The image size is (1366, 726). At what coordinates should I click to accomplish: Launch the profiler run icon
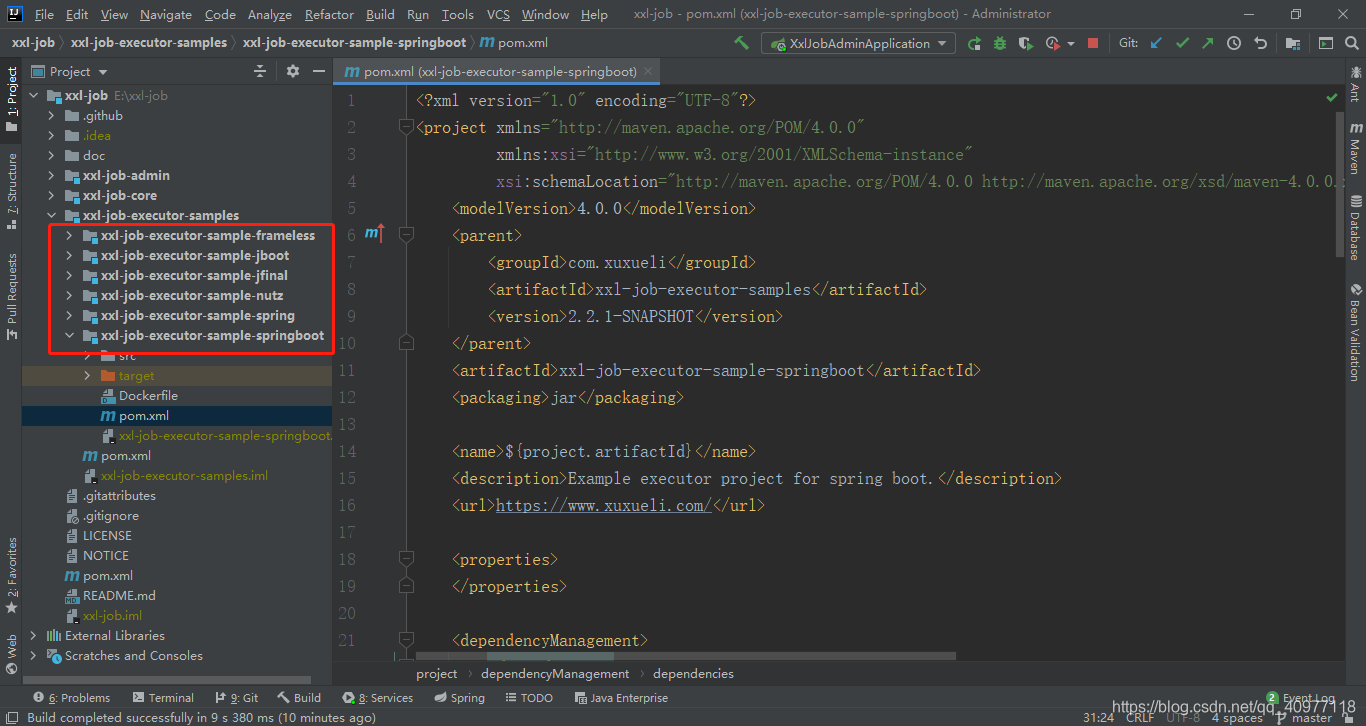tap(1052, 43)
